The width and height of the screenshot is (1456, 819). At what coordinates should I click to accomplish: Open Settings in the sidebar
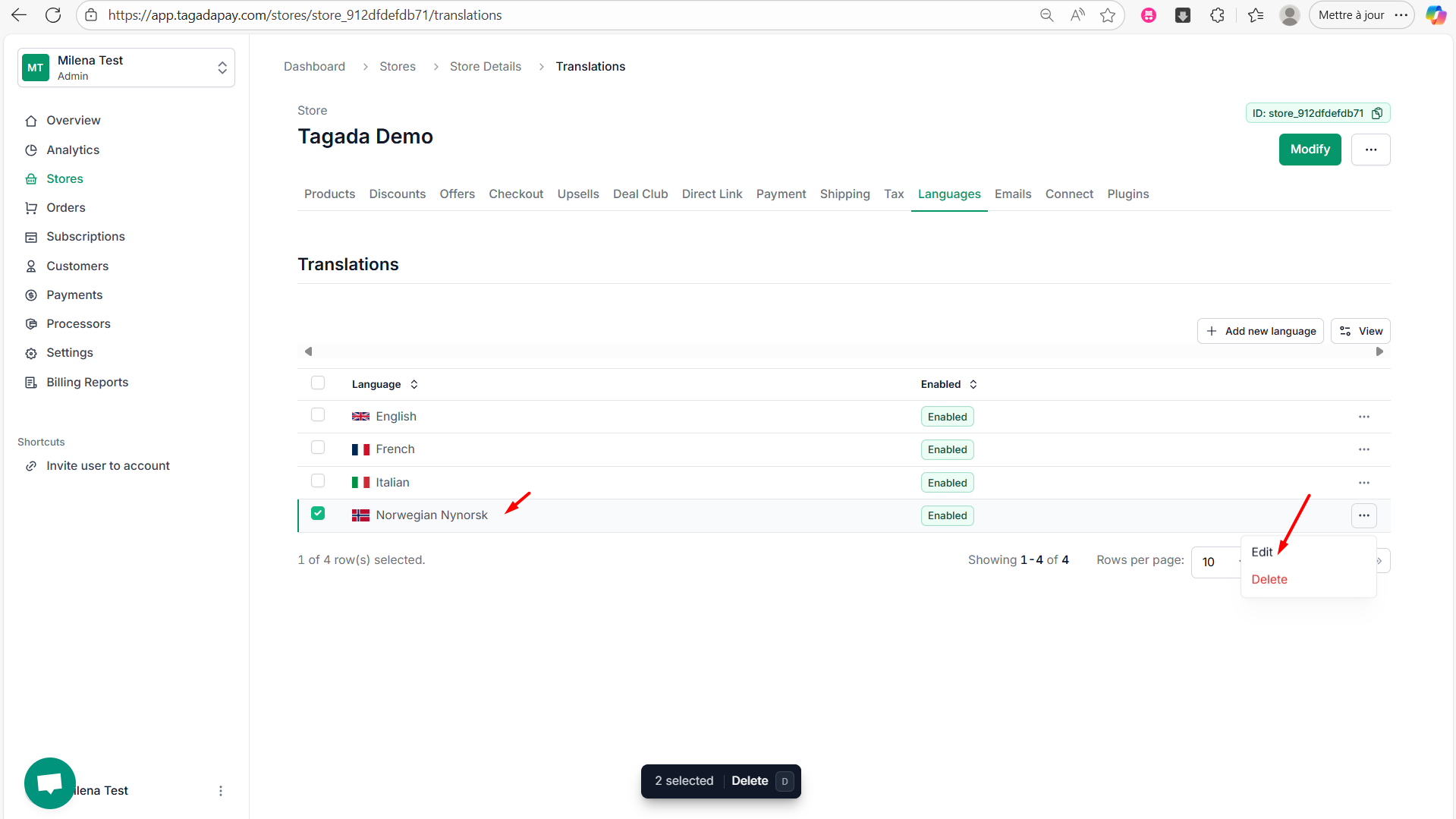coord(70,353)
